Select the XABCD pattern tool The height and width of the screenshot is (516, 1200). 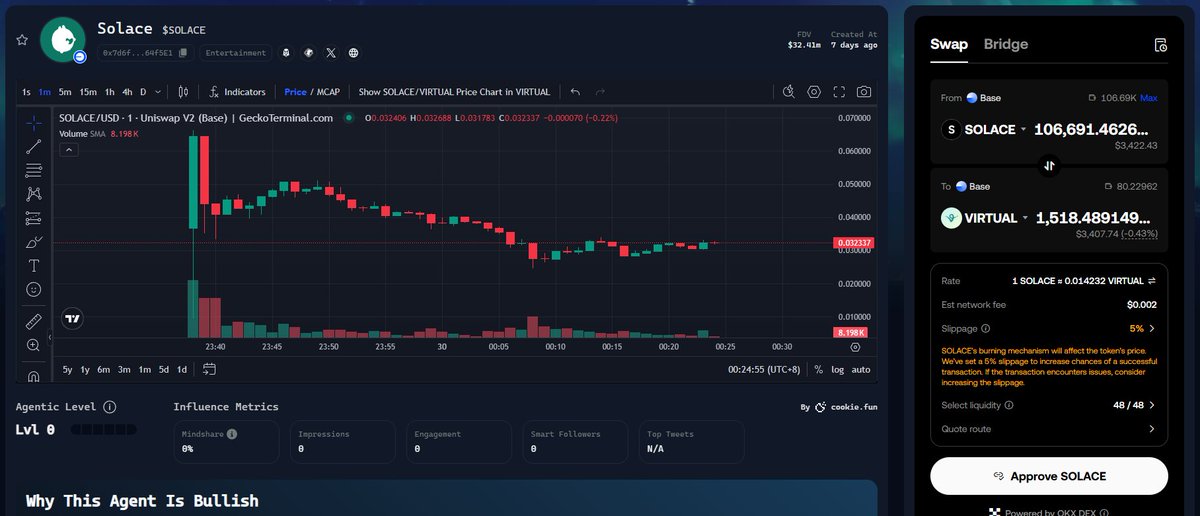click(x=34, y=194)
